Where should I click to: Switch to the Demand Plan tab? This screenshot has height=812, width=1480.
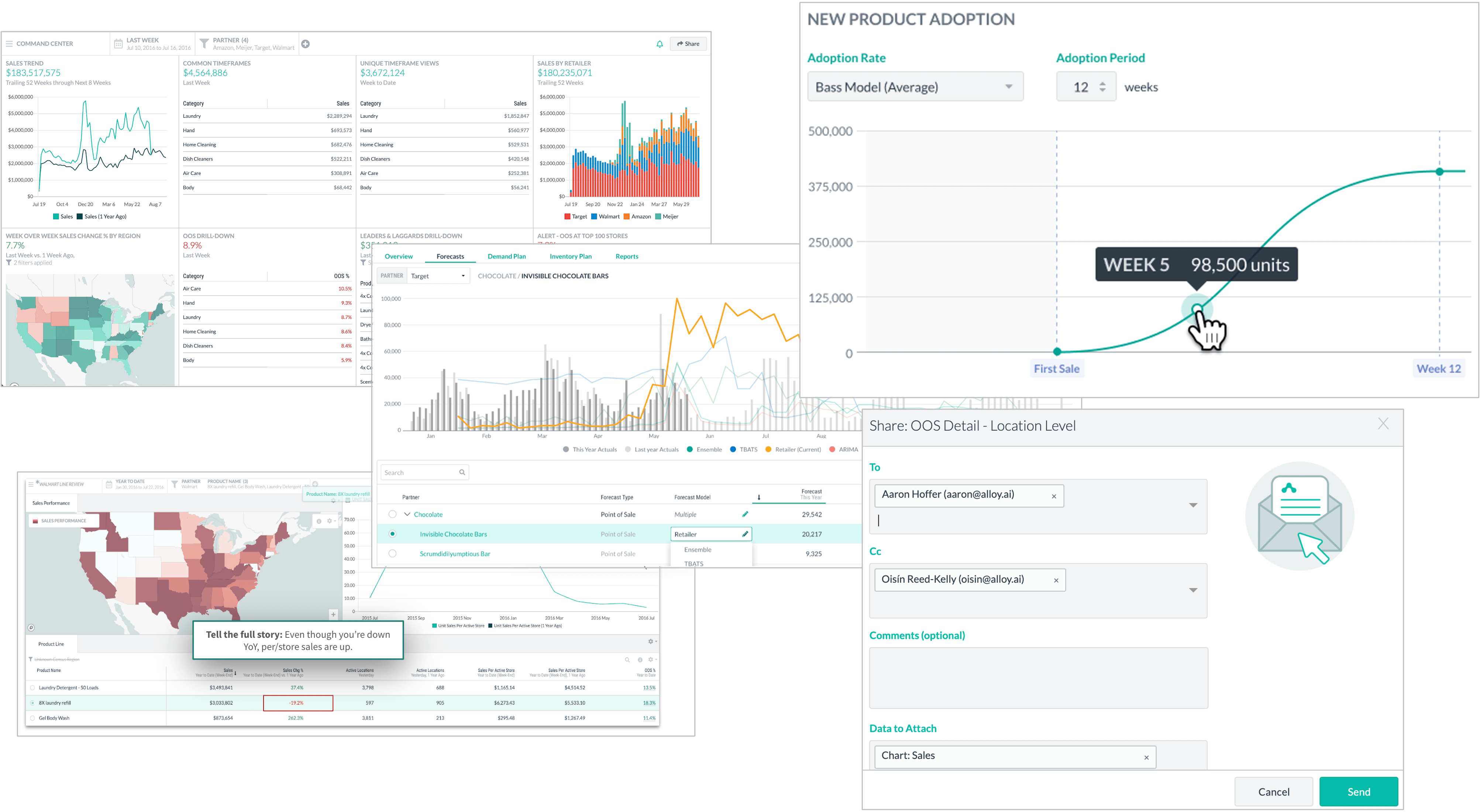point(506,256)
